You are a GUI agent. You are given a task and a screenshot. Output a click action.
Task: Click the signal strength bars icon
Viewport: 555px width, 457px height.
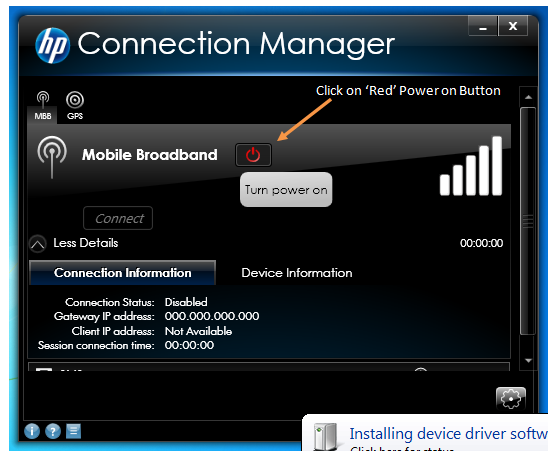(x=471, y=166)
